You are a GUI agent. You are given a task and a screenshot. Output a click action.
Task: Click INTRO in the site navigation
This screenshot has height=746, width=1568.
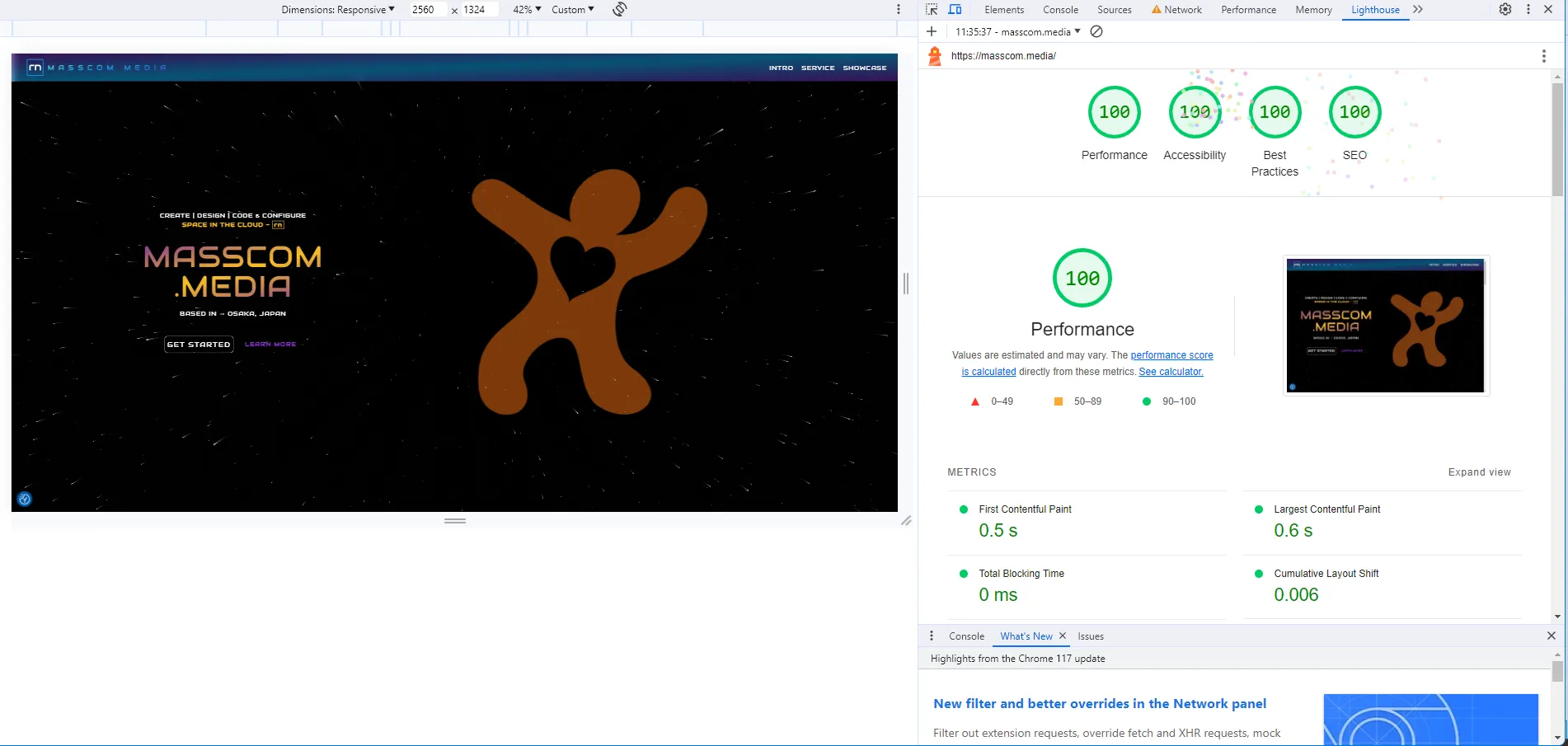point(781,68)
